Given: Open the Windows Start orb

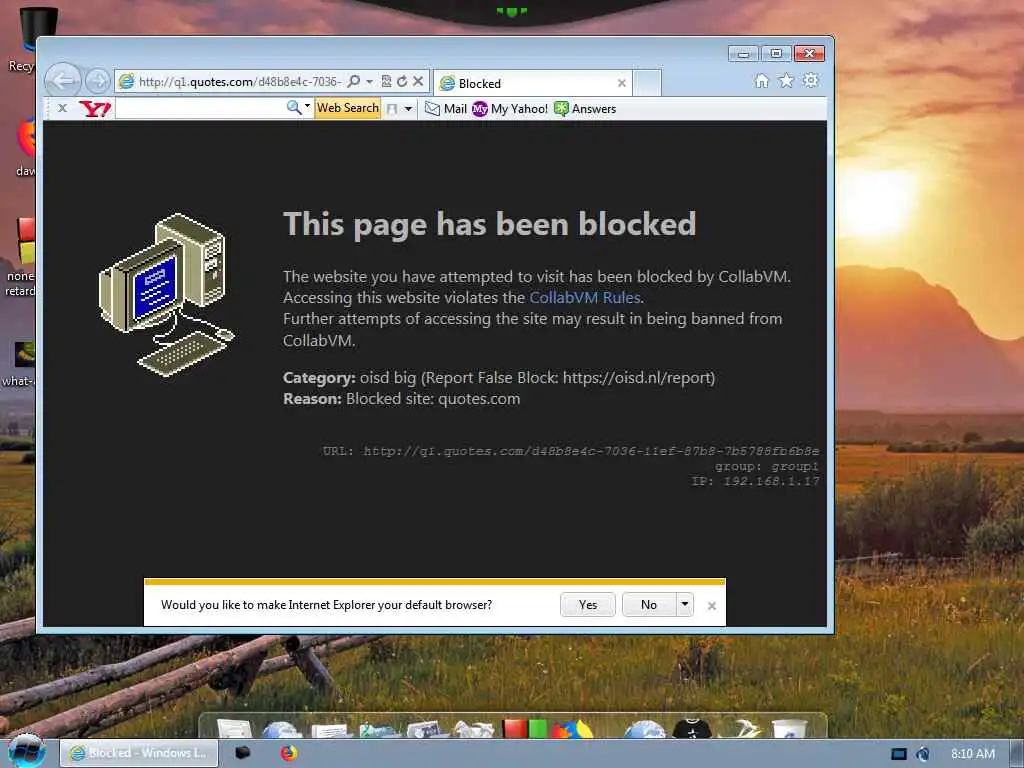Looking at the screenshot, I should [26, 752].
